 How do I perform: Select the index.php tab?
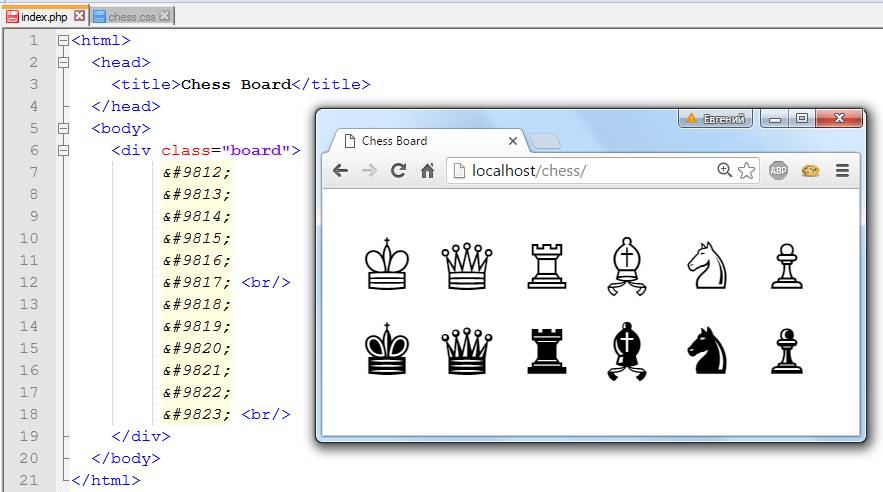pos(45,16)
